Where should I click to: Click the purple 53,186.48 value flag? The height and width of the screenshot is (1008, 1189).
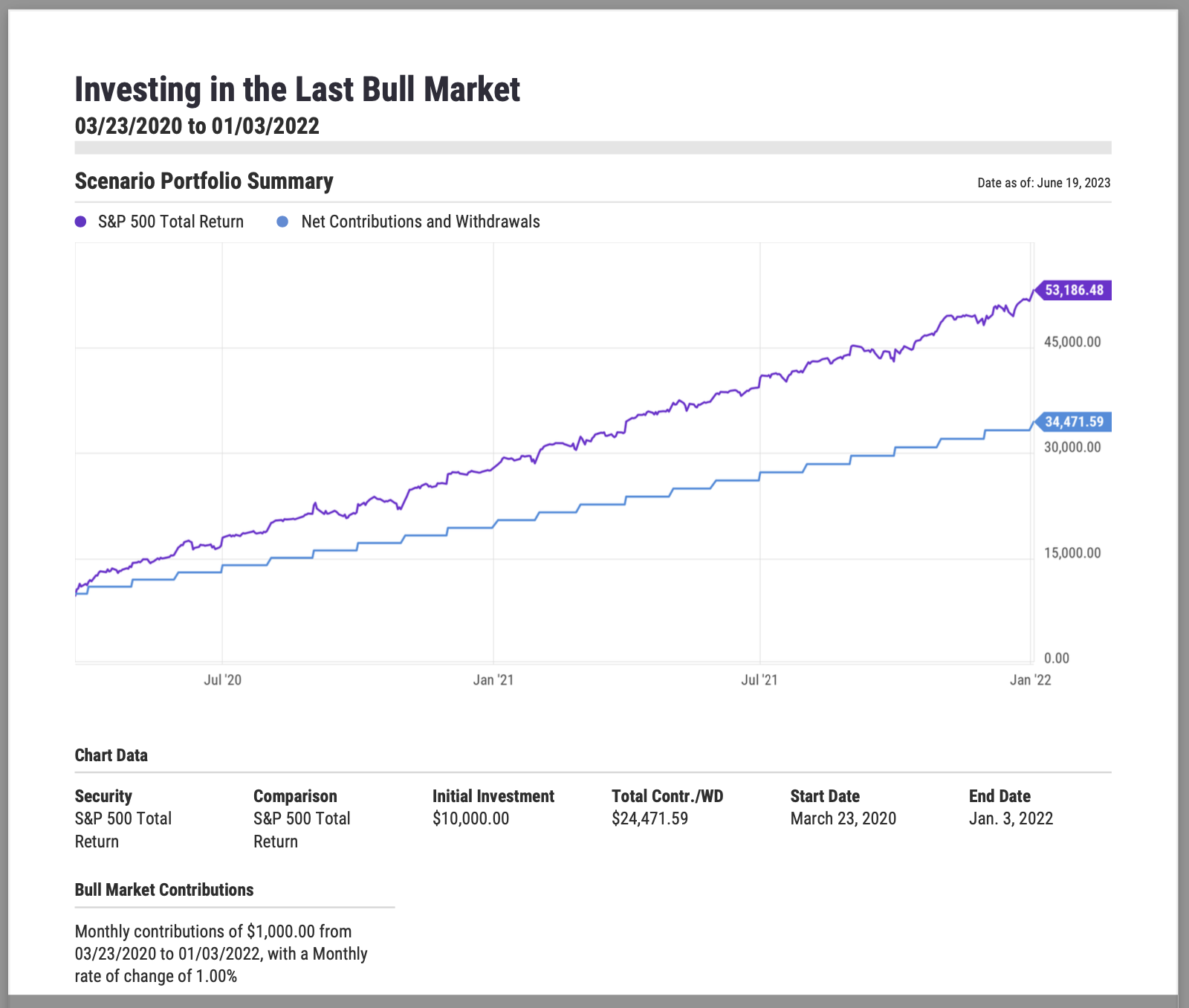(x=1074, y=290)
